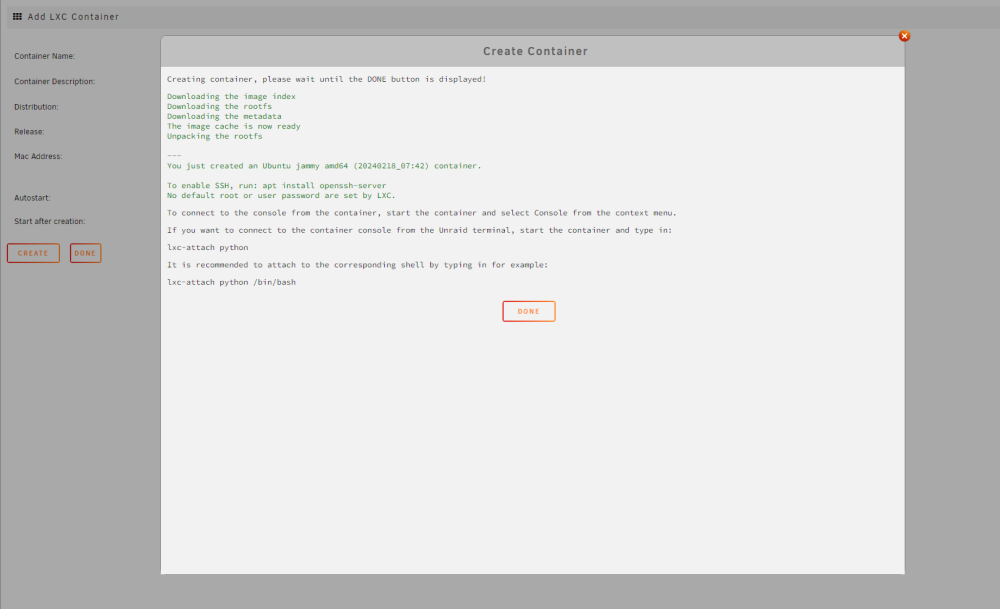
Task: Click the Mac Address label
Action: (x=38, y=156)
